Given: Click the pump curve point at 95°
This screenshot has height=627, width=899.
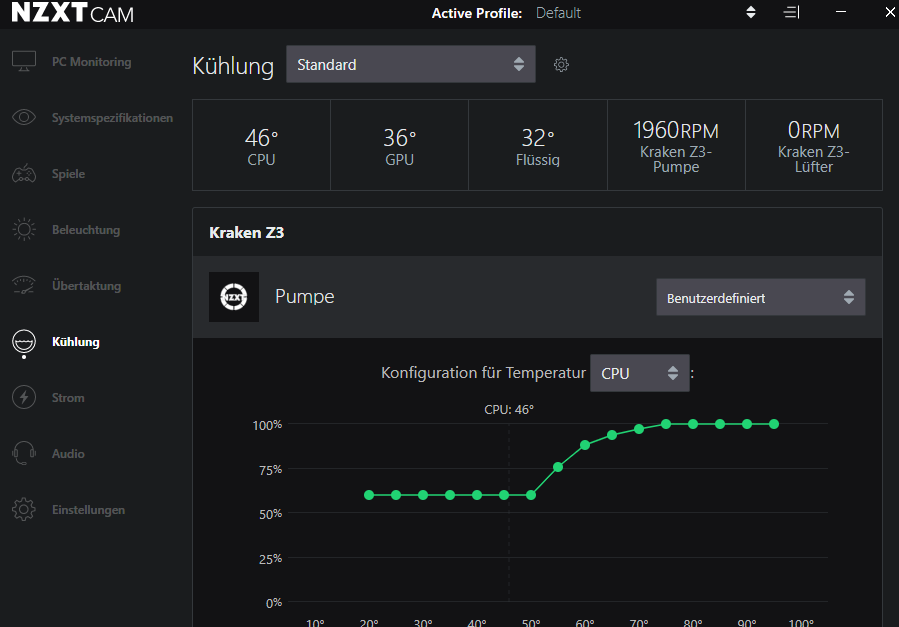Looking at the screenshot, I should click(x=774, y=424).
